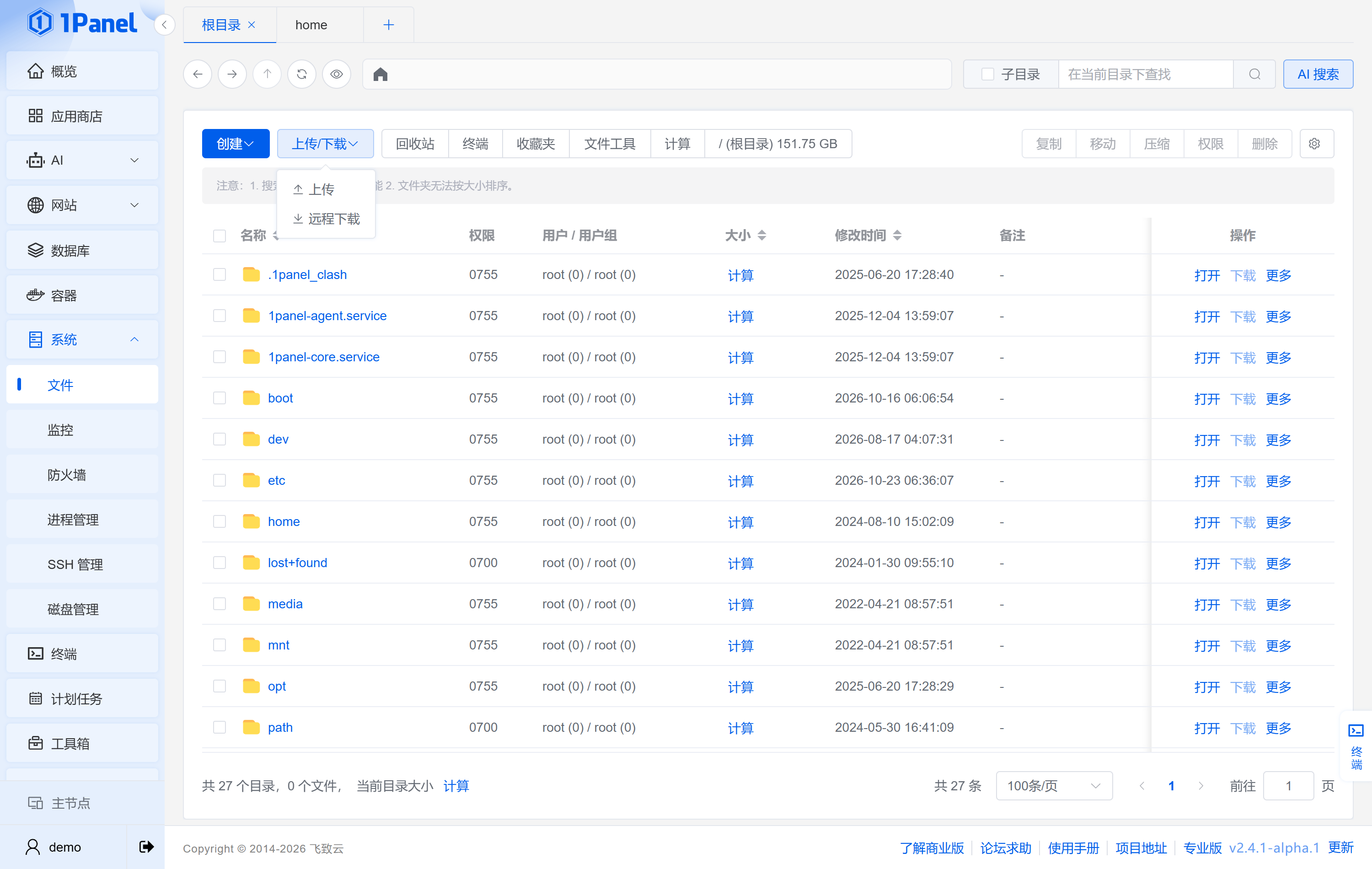Open the 数据库 database section
The height and width of the screenshot is (869, 1372).
pyautogui.click(x=82, y=250)
